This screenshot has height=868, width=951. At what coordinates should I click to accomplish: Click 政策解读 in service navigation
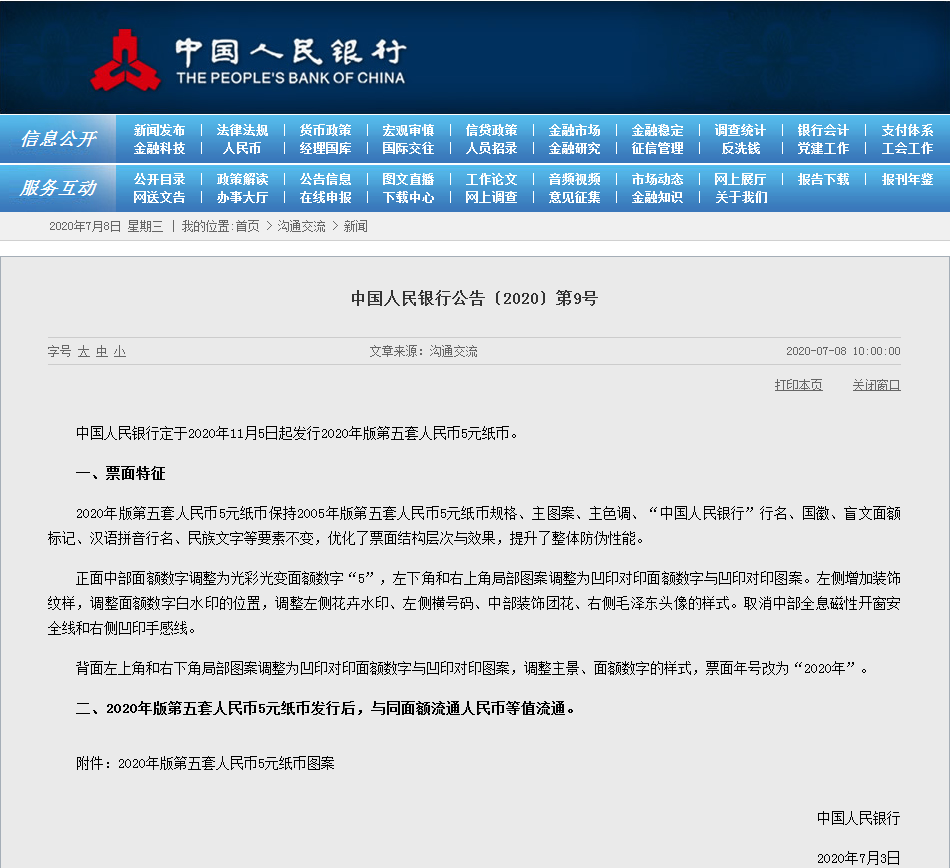point(242,180)
